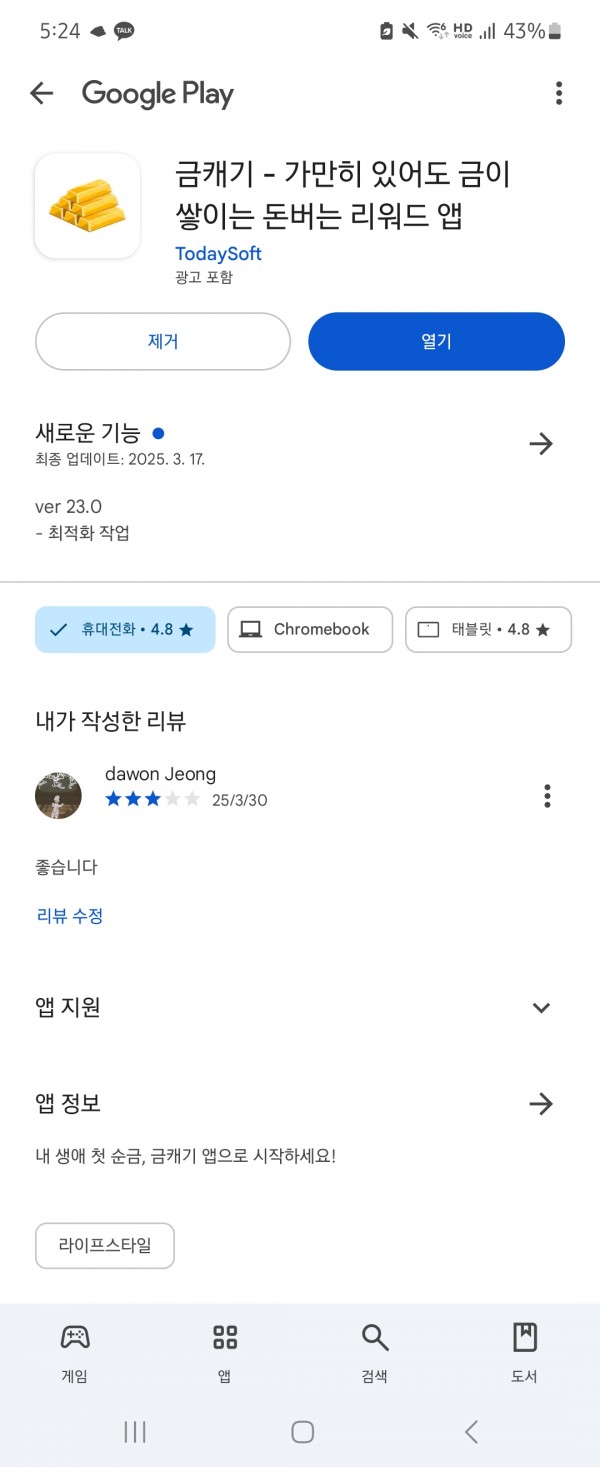Select the 태블릿 4.8 rating chip
This screenshot has width=600, height=1467.
pyautogui.click(x=488, y=629)
